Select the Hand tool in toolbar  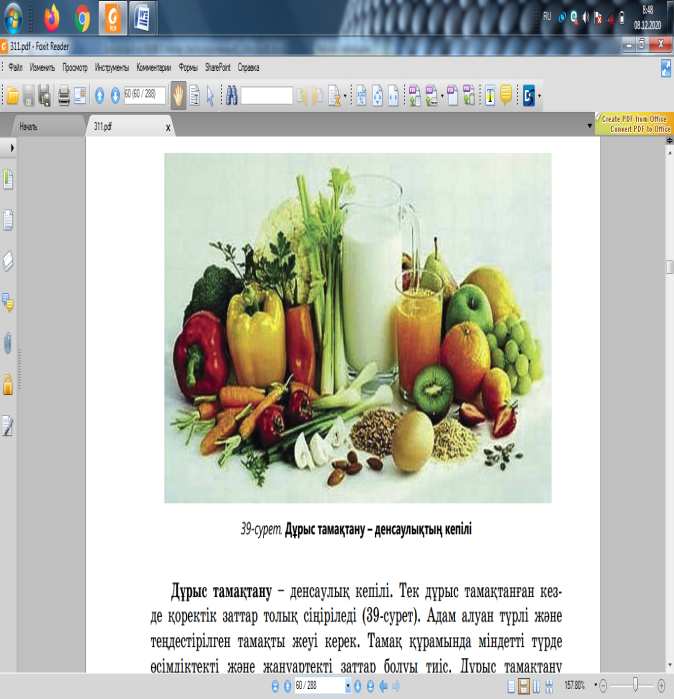[x=179, y=95]
